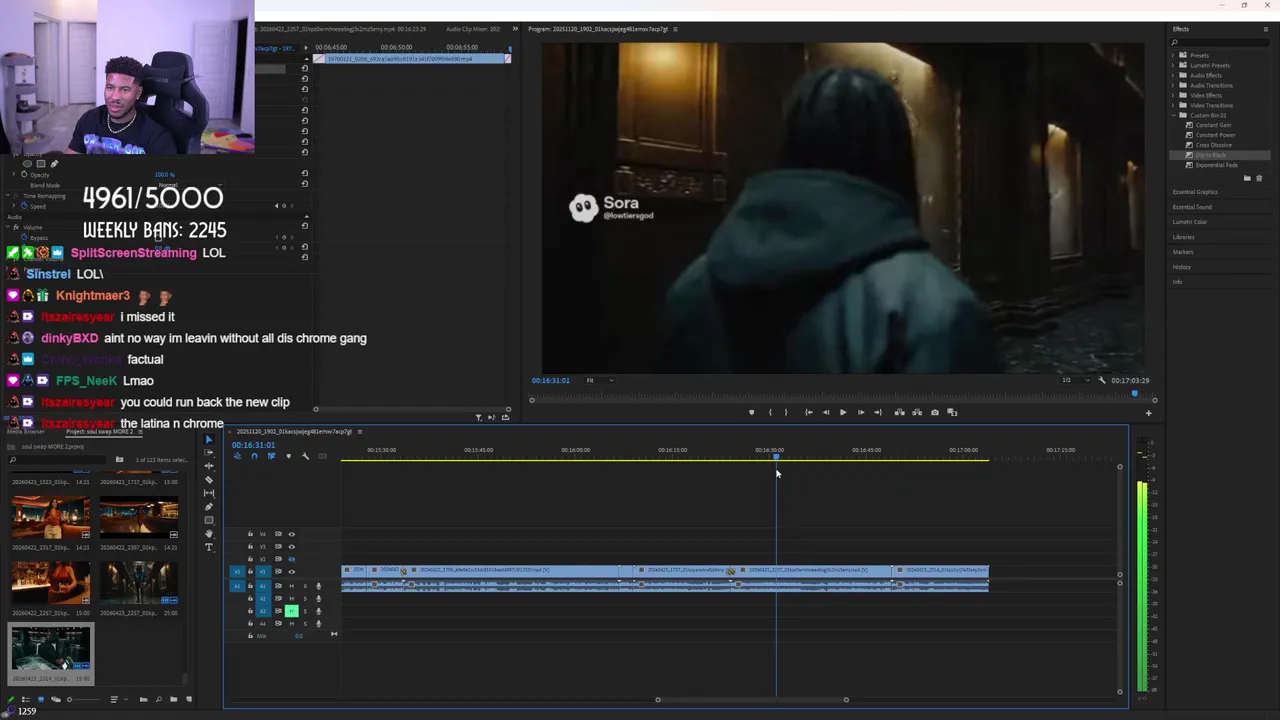Screen dimensions: 1280x720
Task: Export a frame with the camera icon
Action: pos(935,412)
